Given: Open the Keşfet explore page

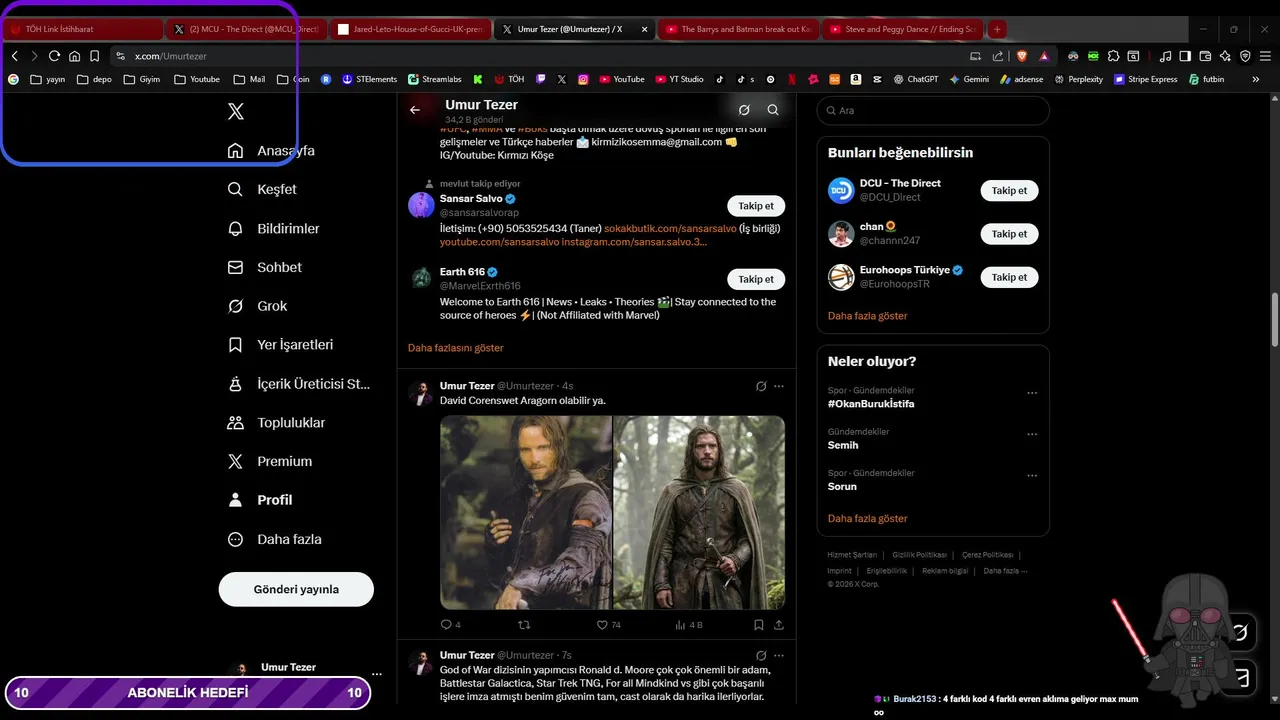Looking at the screenshot, I should tap(263, 189).
